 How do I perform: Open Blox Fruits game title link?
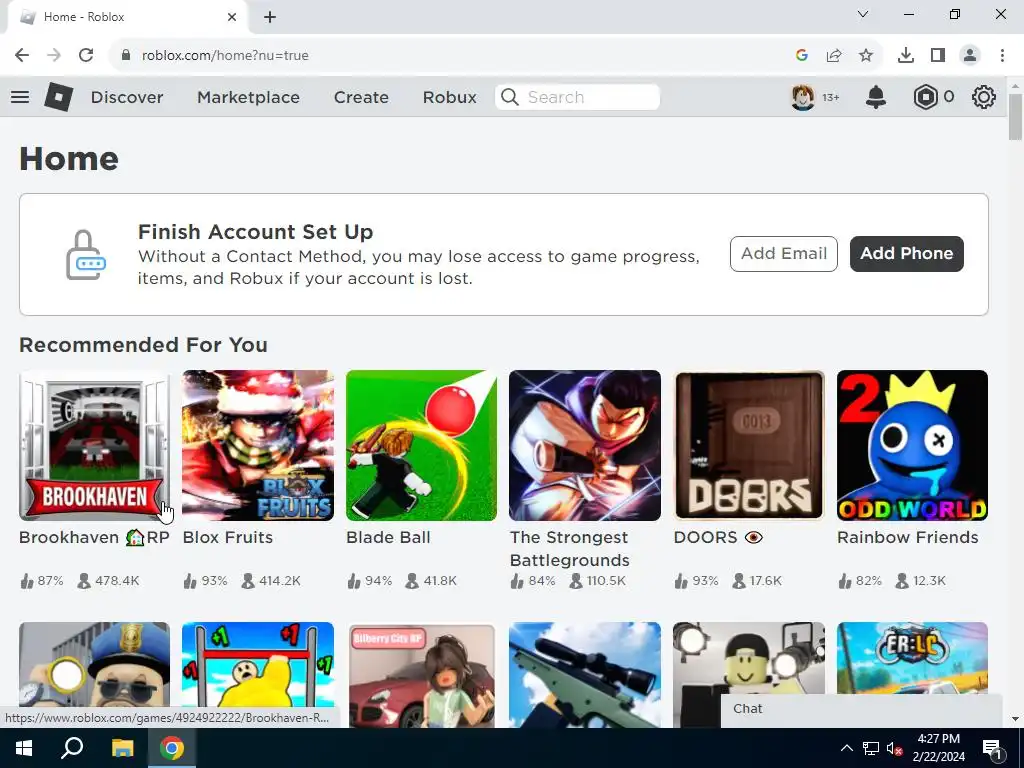228,537
